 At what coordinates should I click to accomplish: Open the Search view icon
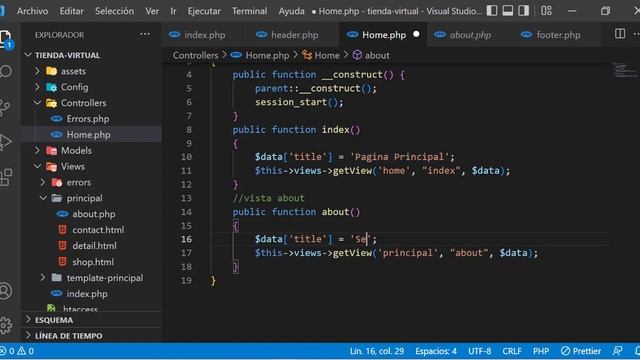[6, 72]
